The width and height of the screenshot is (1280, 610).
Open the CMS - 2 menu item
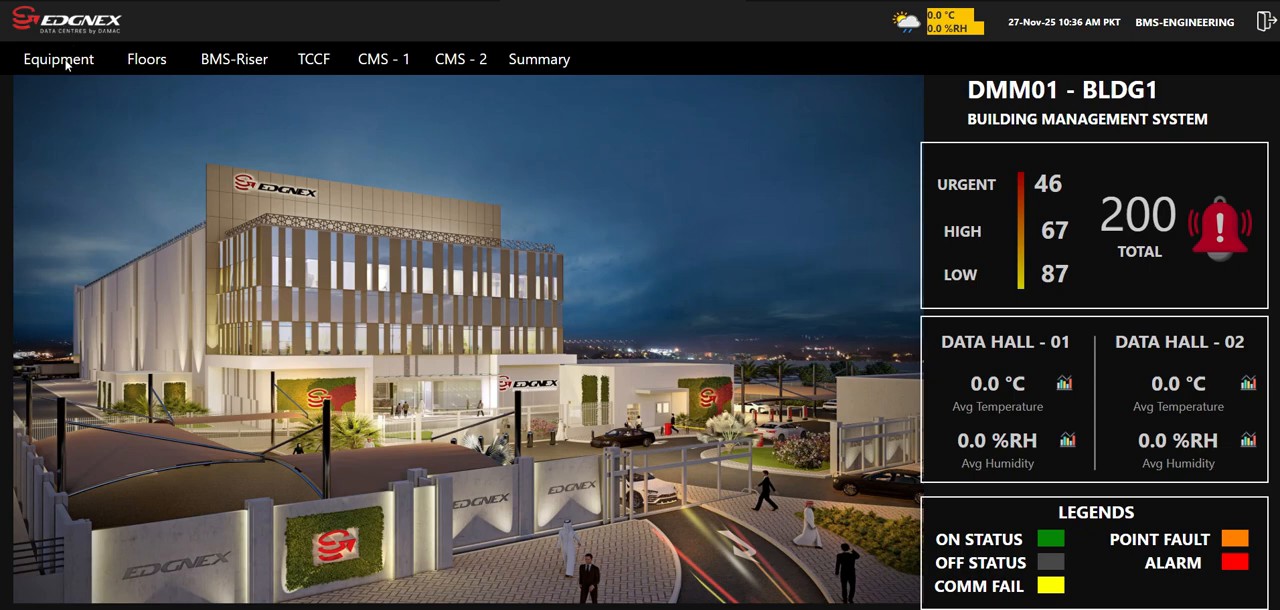tap(461, 59)
